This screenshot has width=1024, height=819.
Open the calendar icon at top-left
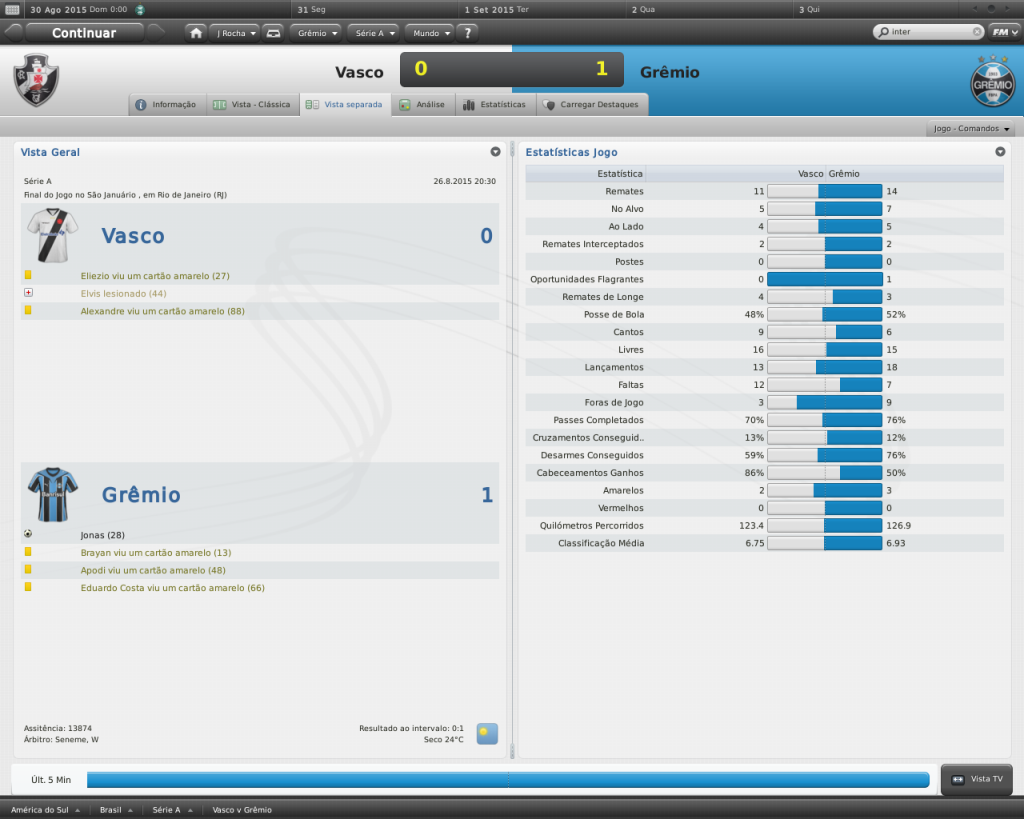click(13, 8)
